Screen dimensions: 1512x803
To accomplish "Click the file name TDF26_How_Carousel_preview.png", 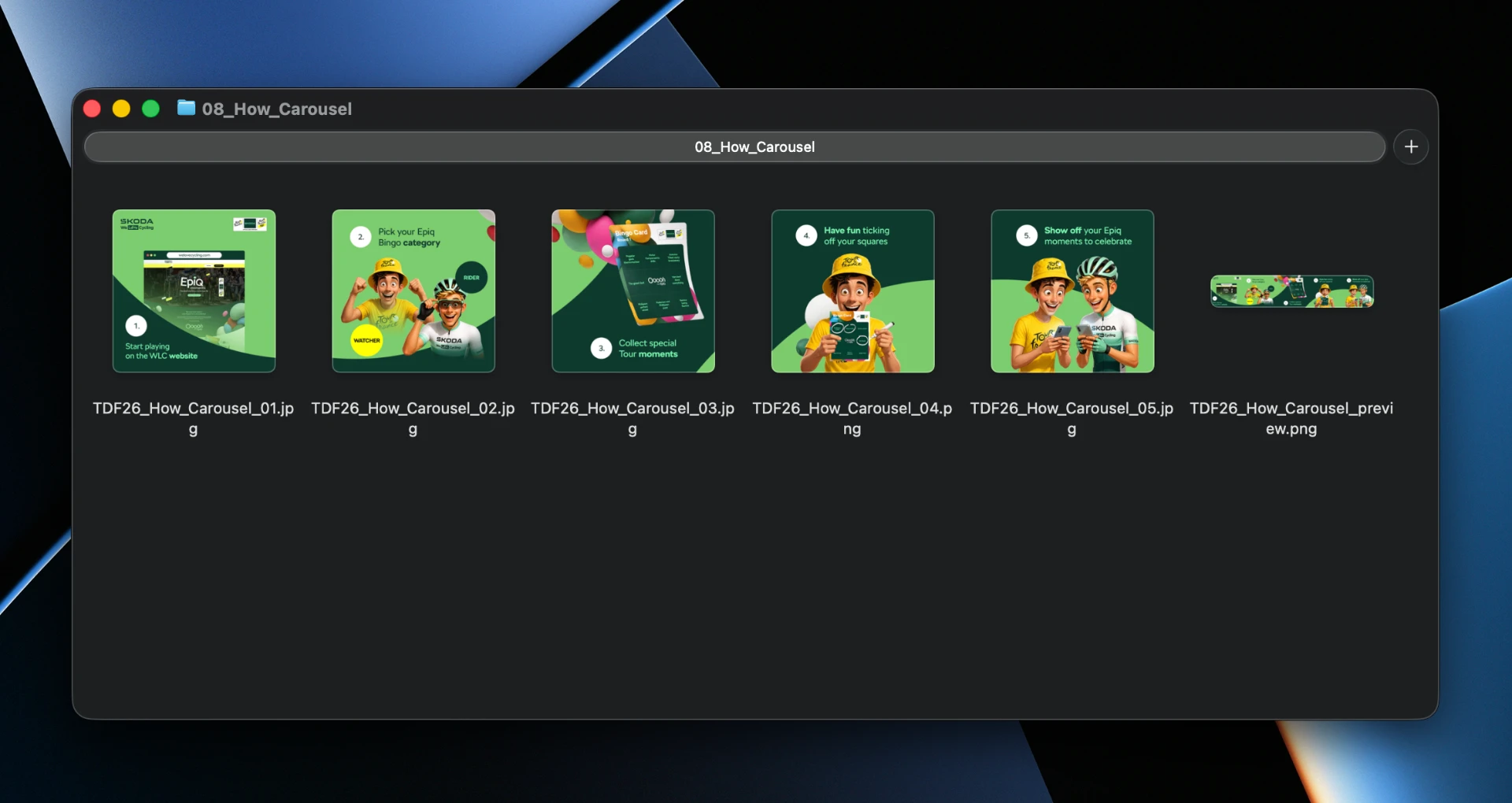I will 1291,419.
